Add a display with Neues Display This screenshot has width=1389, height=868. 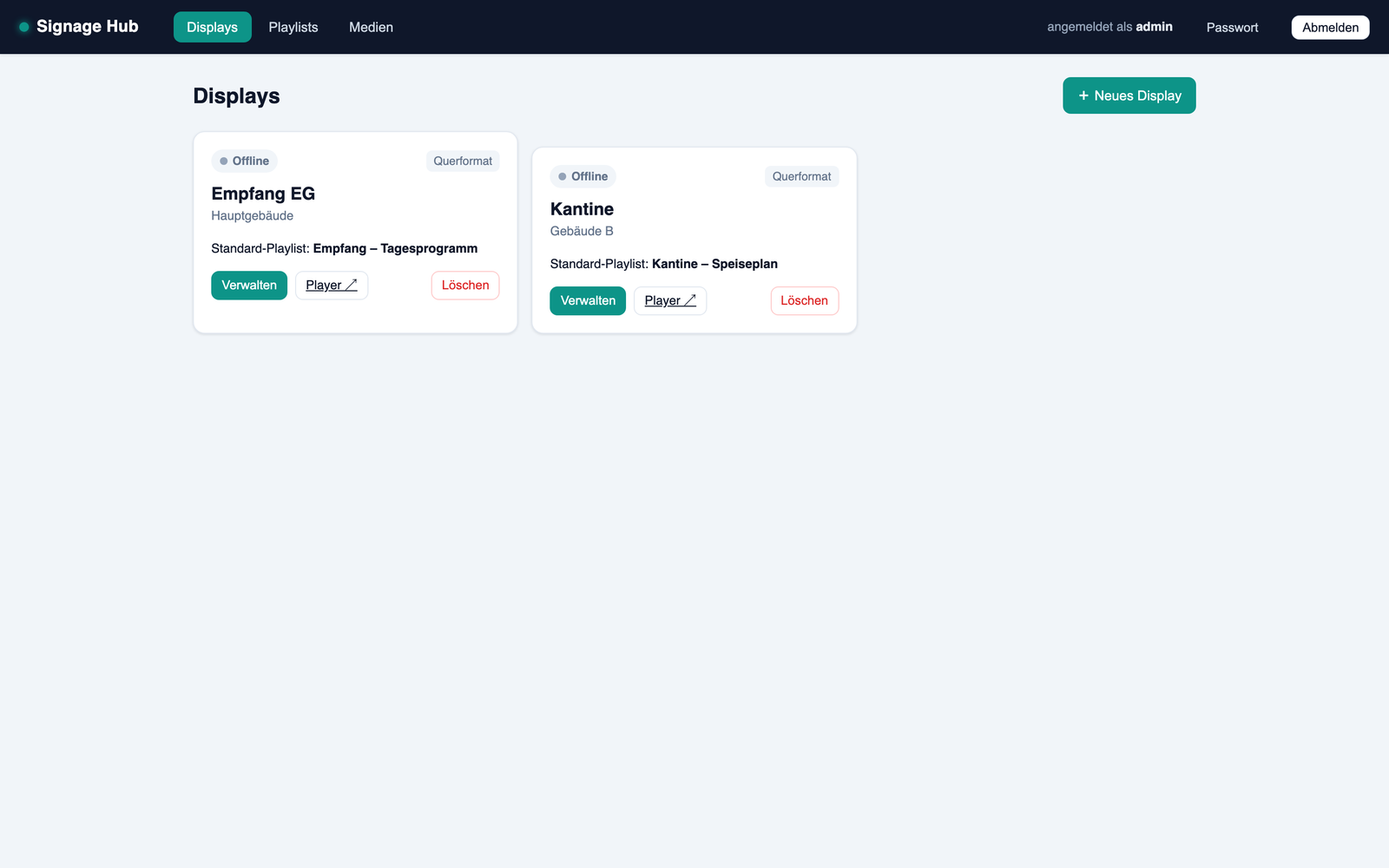1129,95
